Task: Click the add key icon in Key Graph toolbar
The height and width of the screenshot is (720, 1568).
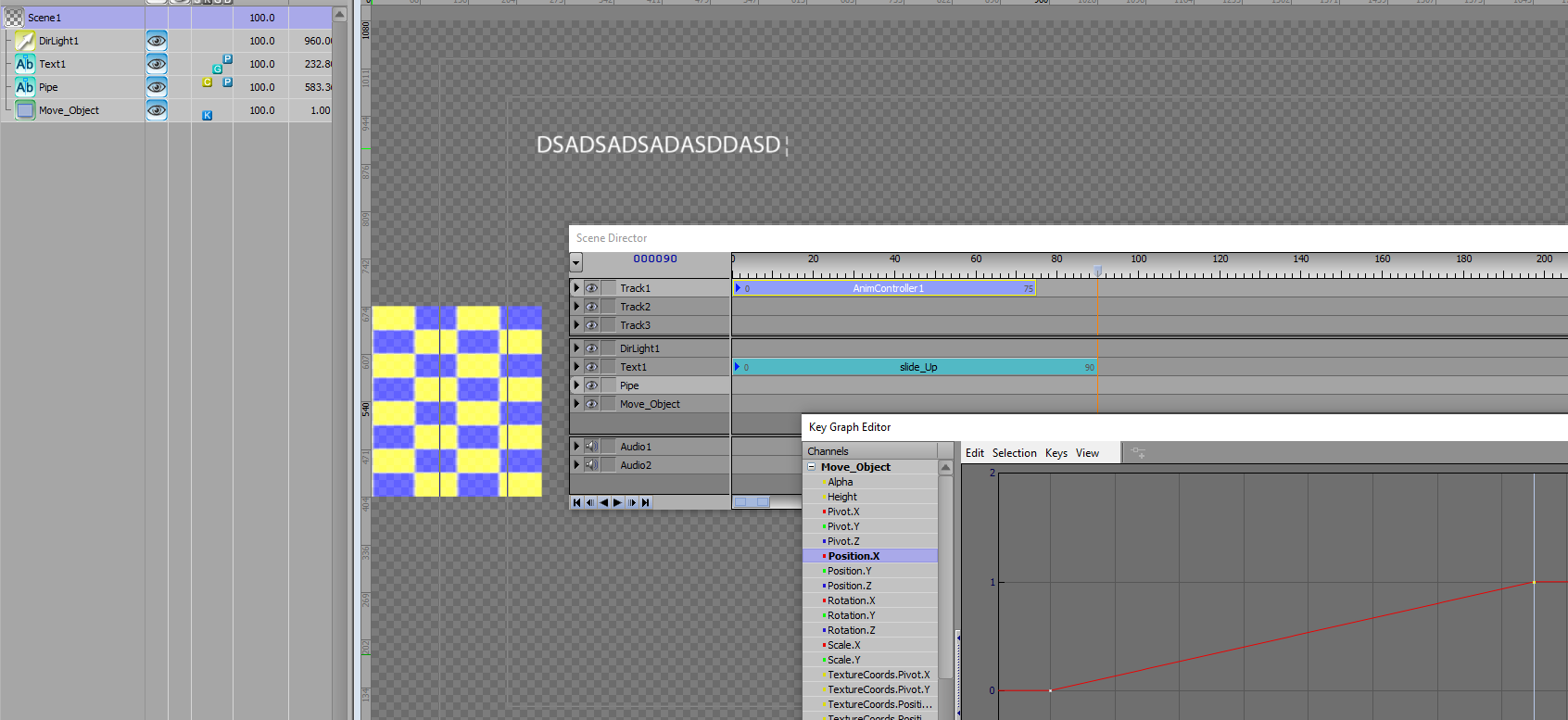Action: pos(1138,453)
